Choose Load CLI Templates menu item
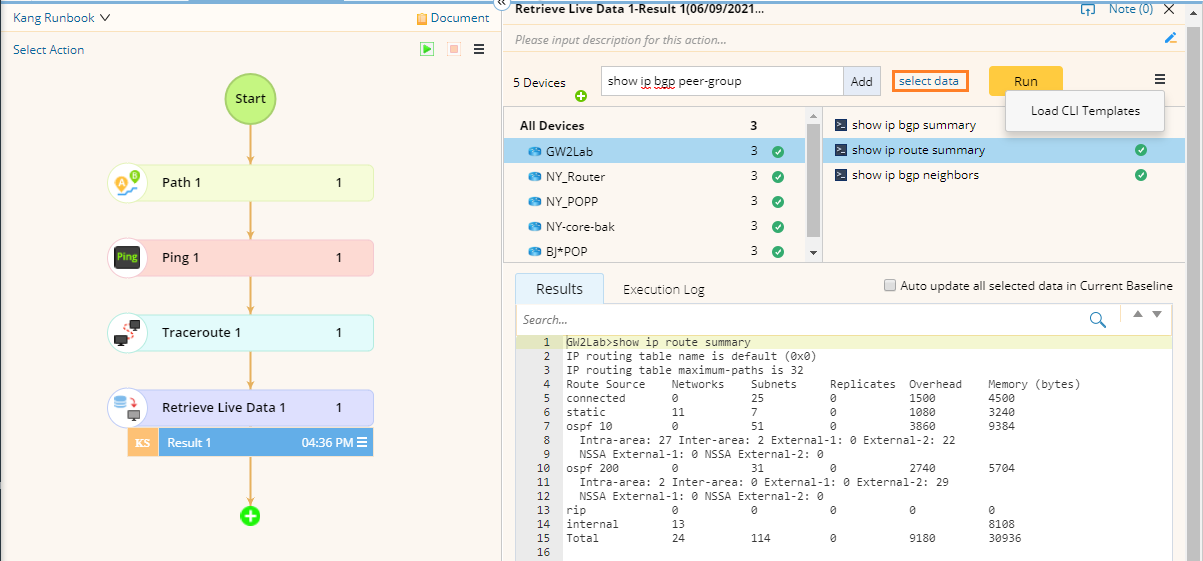The image size is (1203, 561). click(1085, 111)
